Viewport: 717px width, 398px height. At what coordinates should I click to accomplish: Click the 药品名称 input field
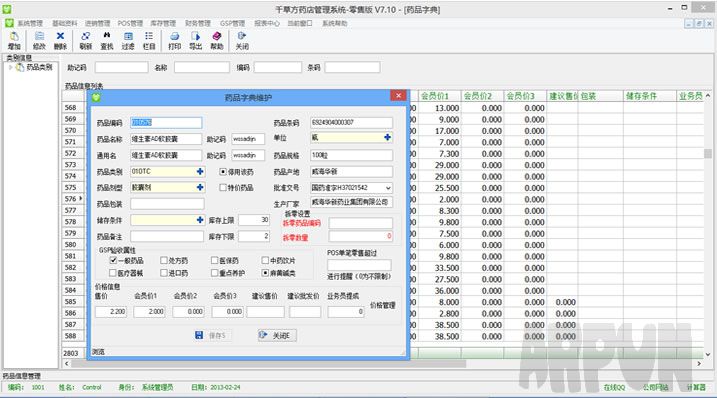[x=166, y=139]
